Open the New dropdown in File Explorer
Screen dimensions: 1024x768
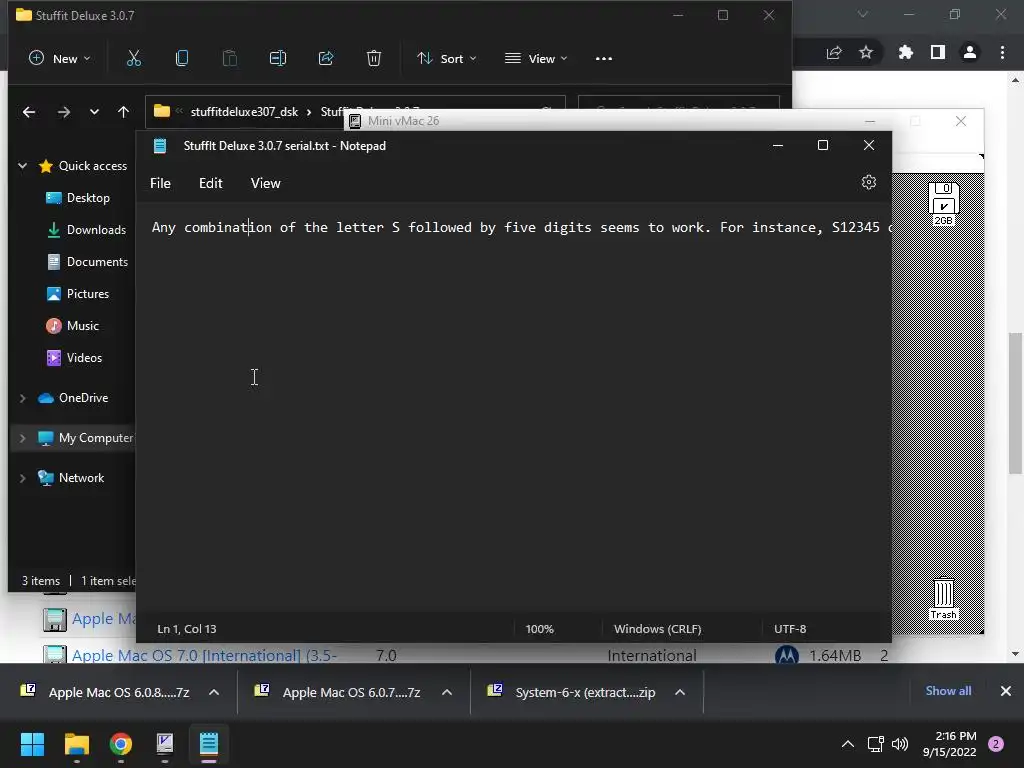coord(59,58)
